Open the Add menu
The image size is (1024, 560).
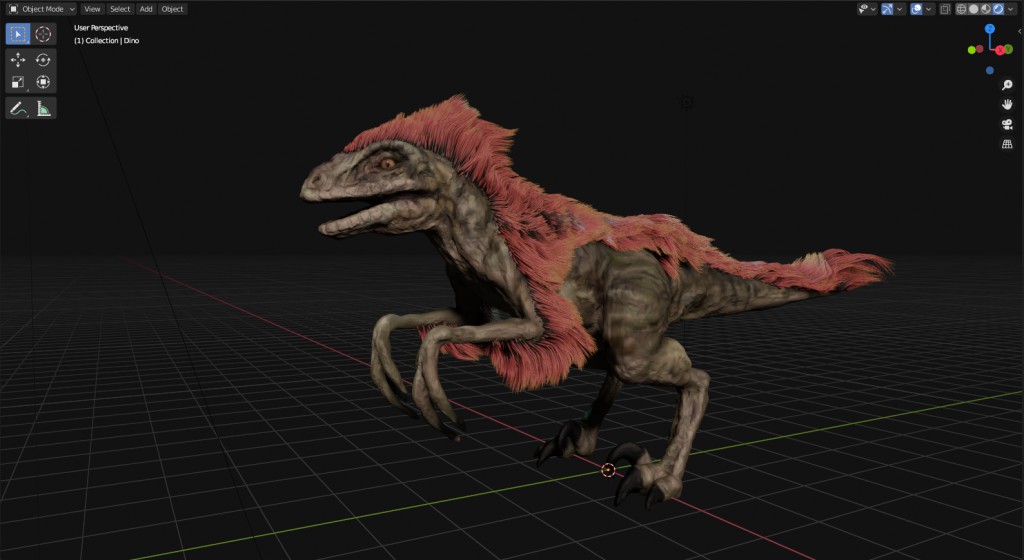[x=146, y=9]
